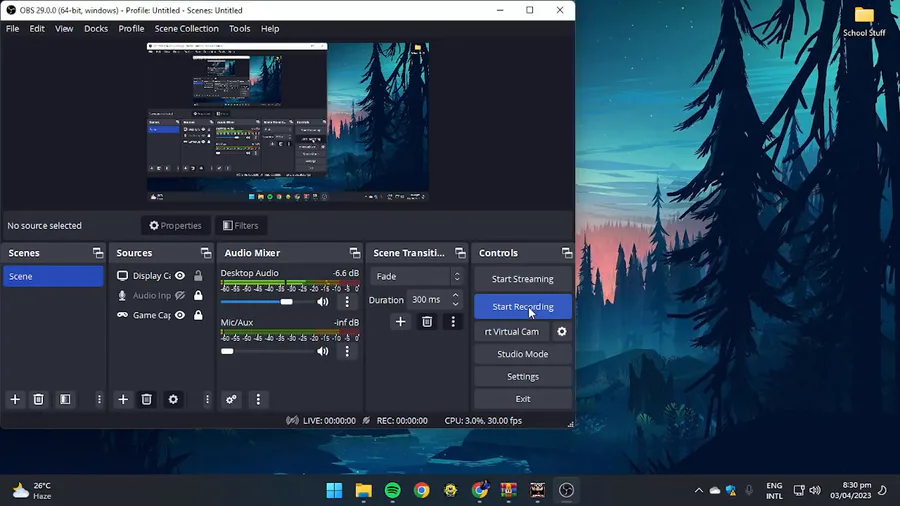Add a new scene with plus icon
Screen dimensions: 900x506
tap(15, 399)
